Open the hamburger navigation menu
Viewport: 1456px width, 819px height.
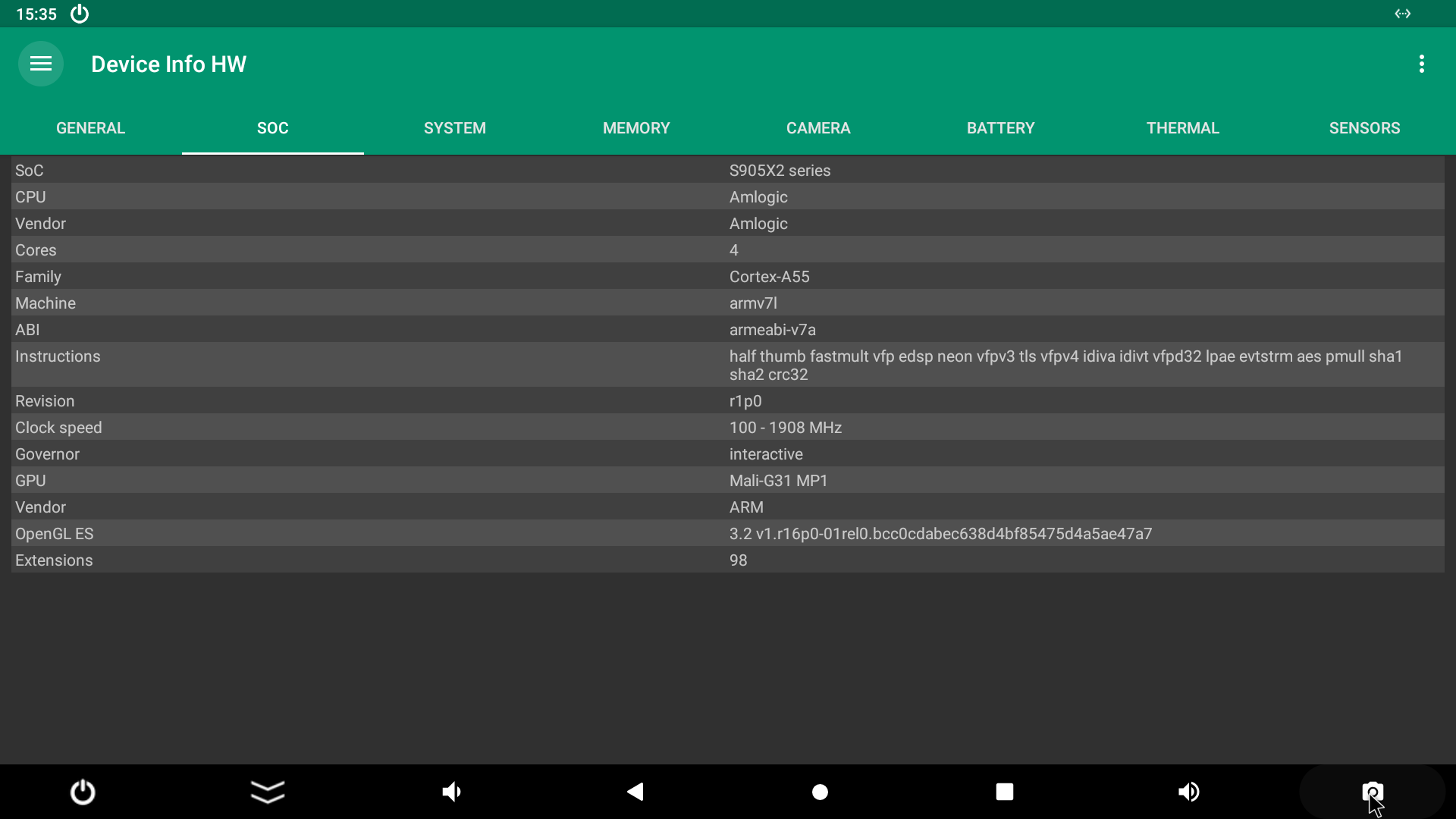point(41,64)
